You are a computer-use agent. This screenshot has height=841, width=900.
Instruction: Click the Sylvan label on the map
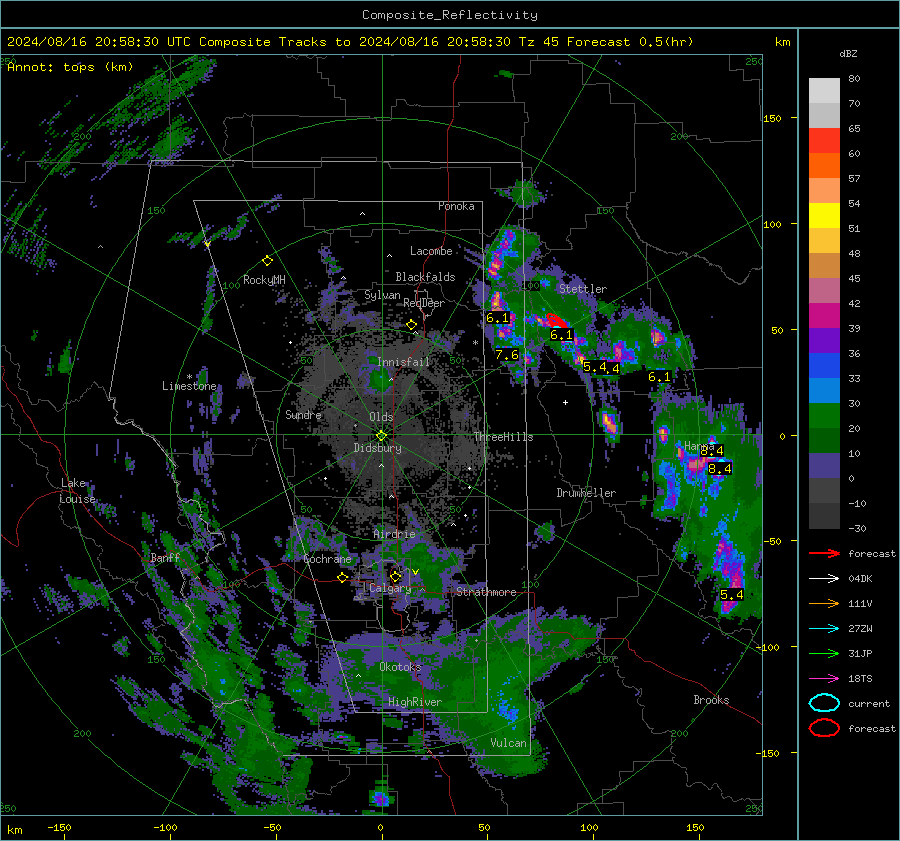coord(382,295)
